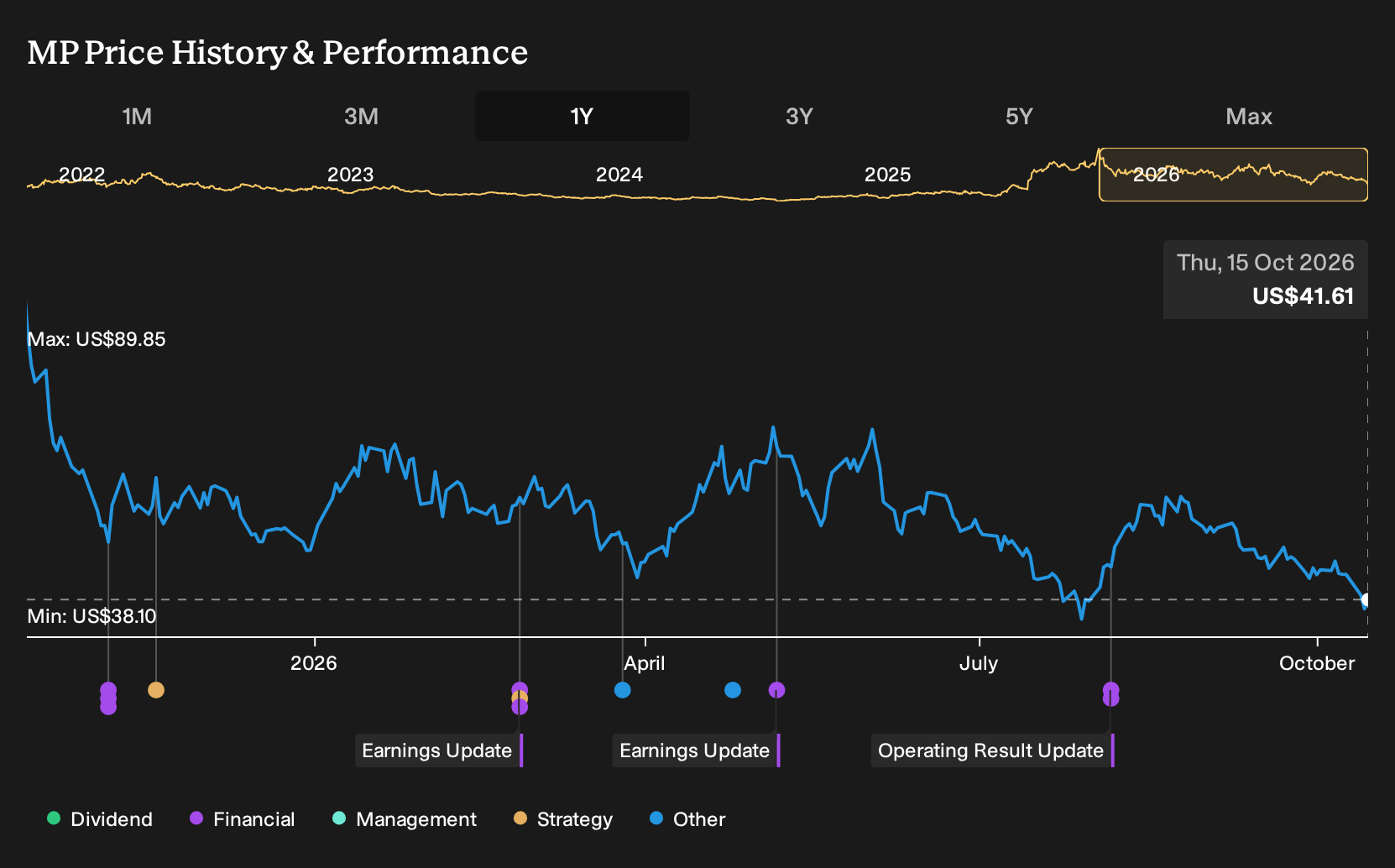Choose the 1Y time range tab
This screenshot has width=1395, height=868.
pyautogui.click(x=582, y=116)
